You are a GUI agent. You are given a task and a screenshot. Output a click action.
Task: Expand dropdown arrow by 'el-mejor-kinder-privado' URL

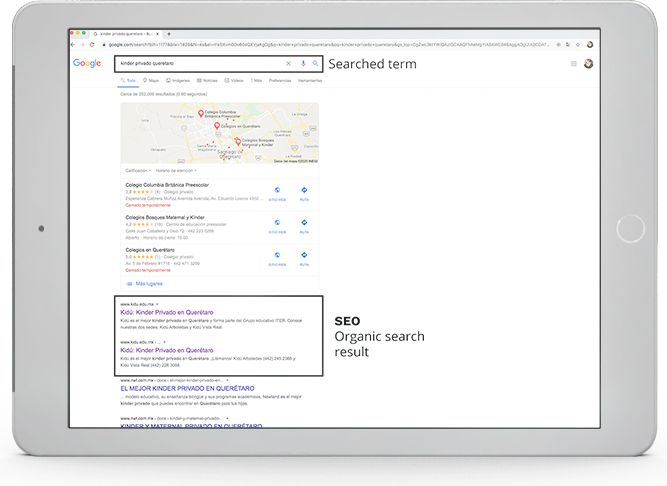[x=227, y=380]
